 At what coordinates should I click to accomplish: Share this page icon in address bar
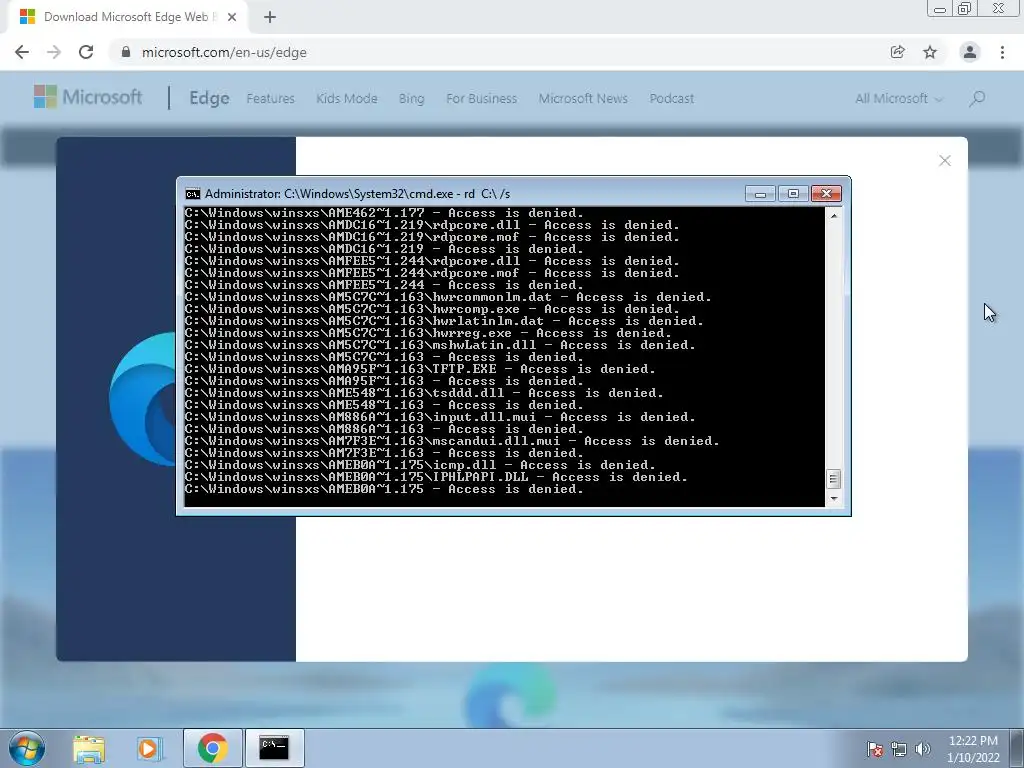pyautogui.click(x=897, y=52)
